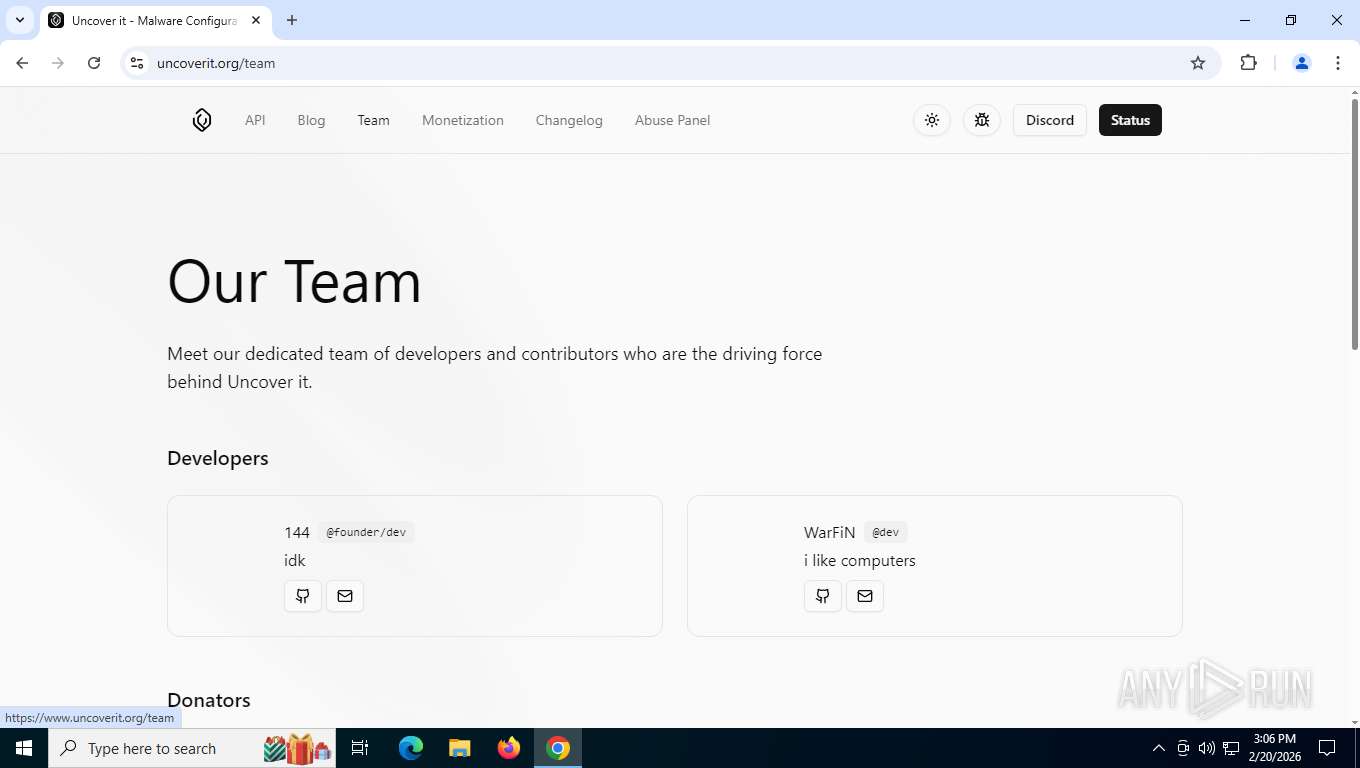The width and height of the screenshot is (1360, 768).
Task: Launch Firefox from taskbar
Action: (509, 748)
